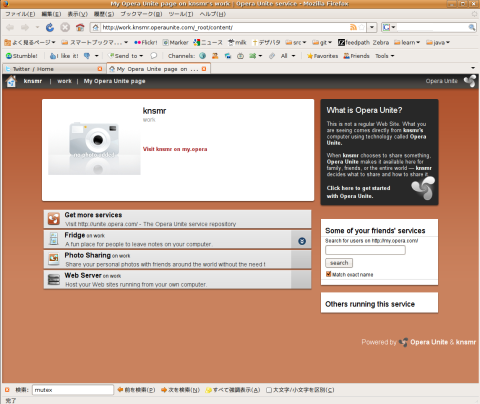Go to the Firefox home page icon

(x=80, y=27)
